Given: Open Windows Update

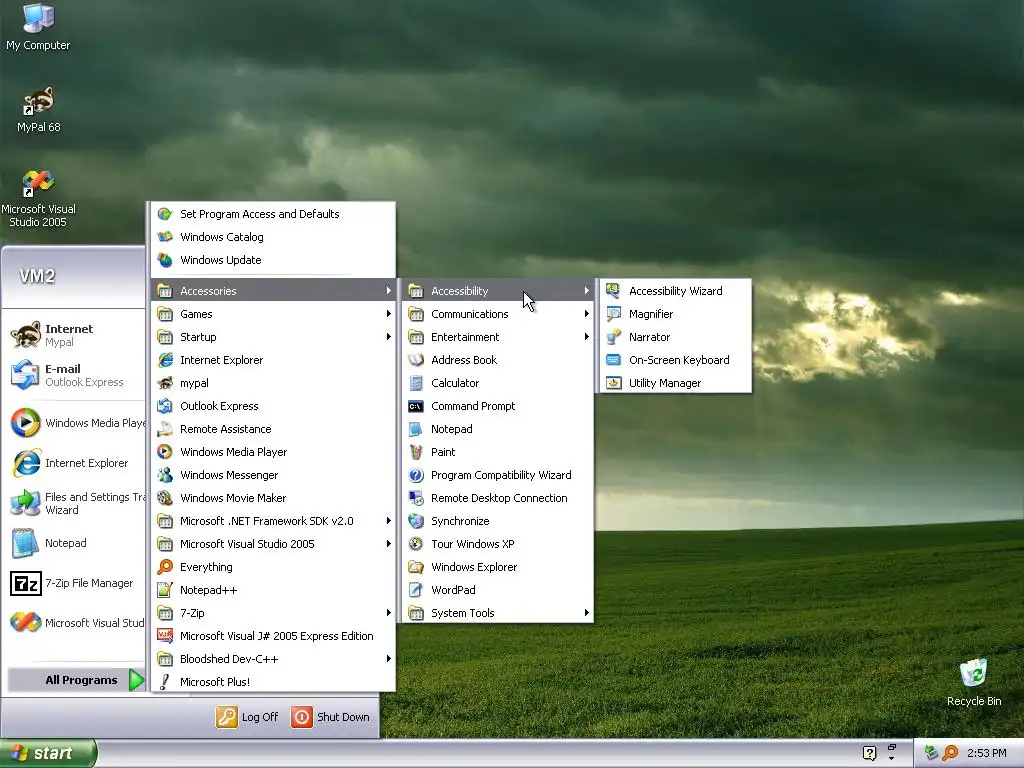Looking at the screenshot, I should coord(273,260).
